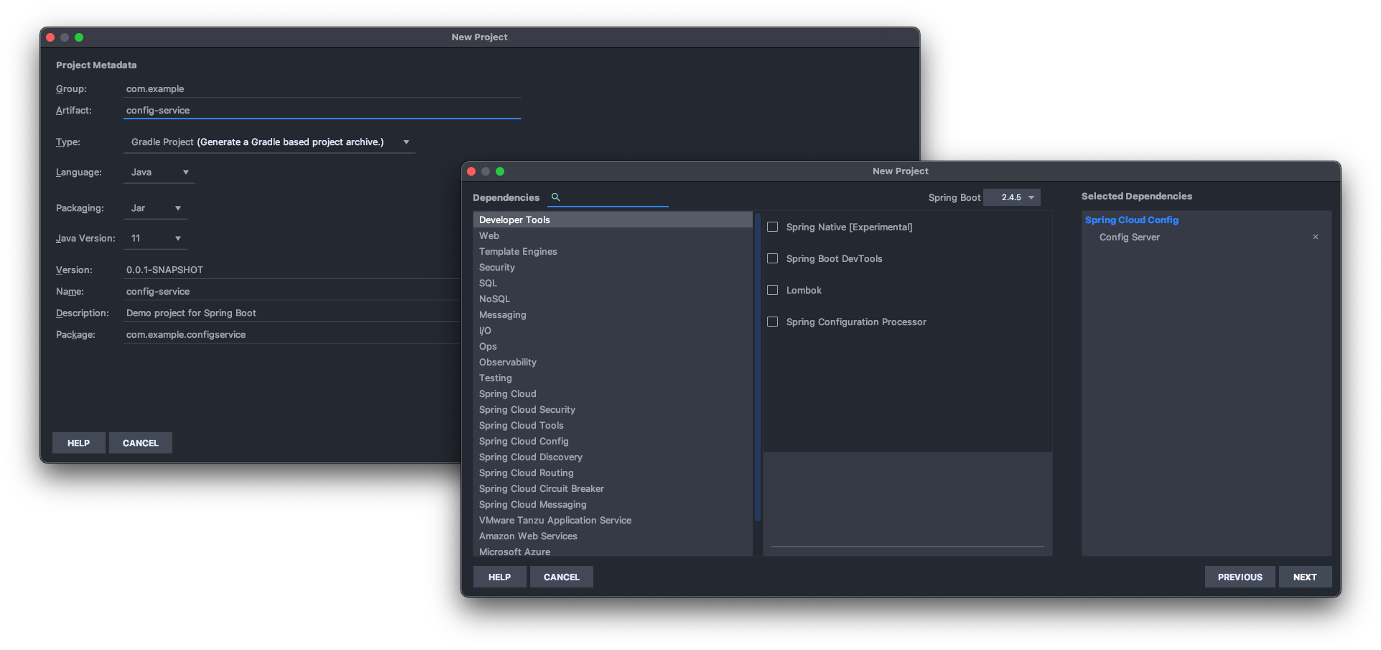Select the Web category

pyautogui.click(x=613, y=236)
